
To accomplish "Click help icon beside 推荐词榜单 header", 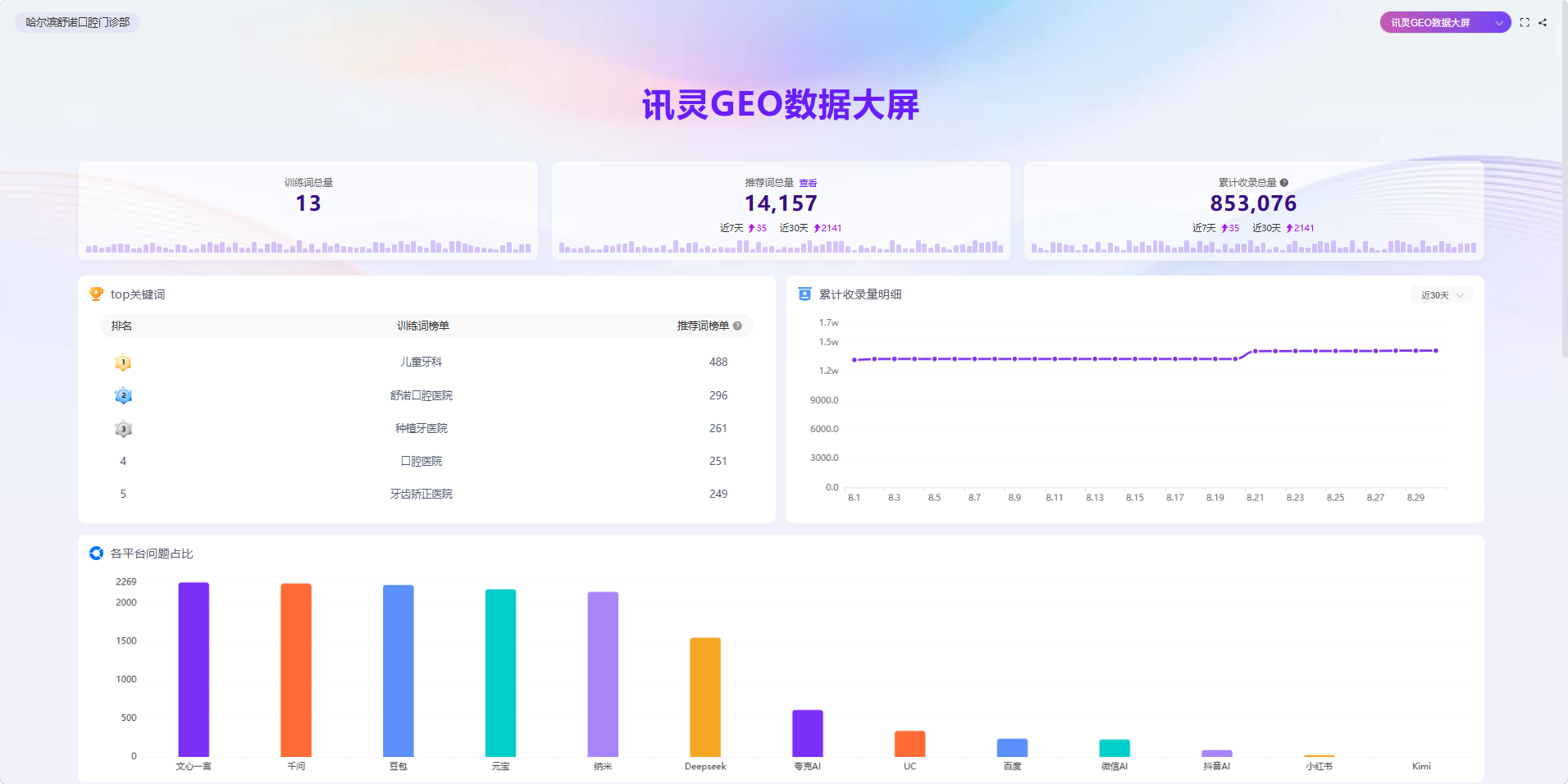I will [x=737, y=326].
